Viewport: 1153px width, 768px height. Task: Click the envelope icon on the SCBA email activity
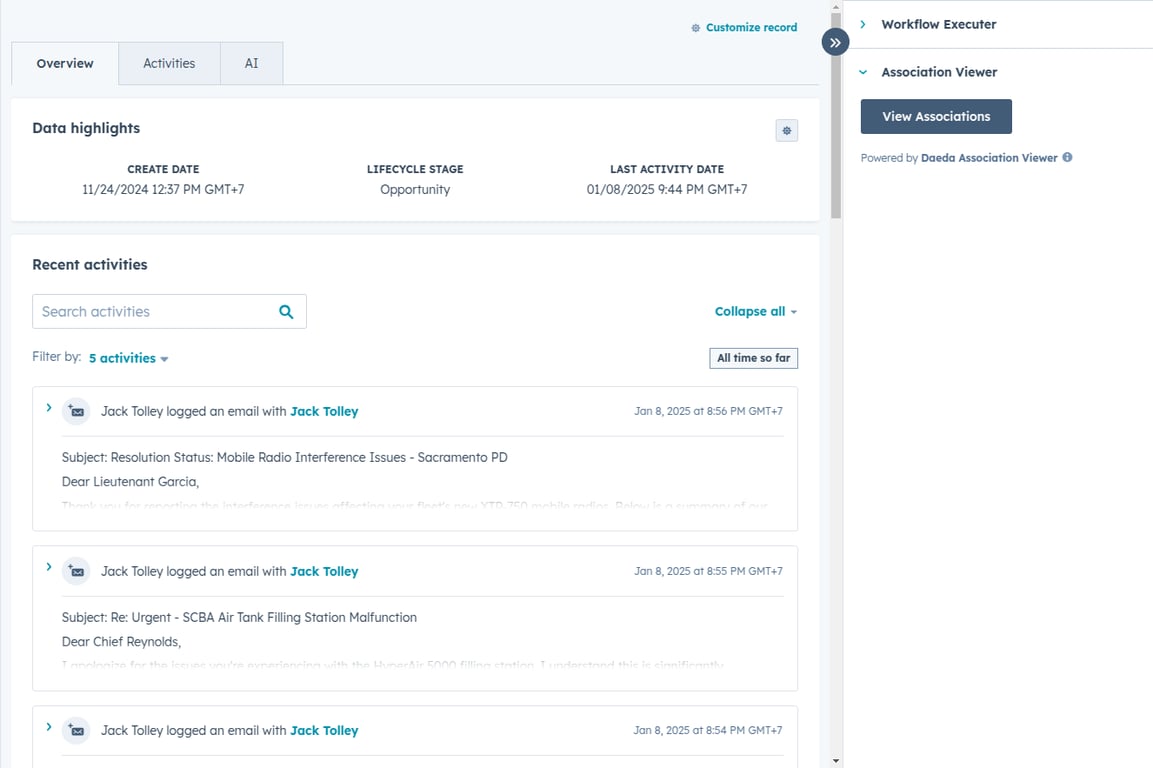(75, 571)
